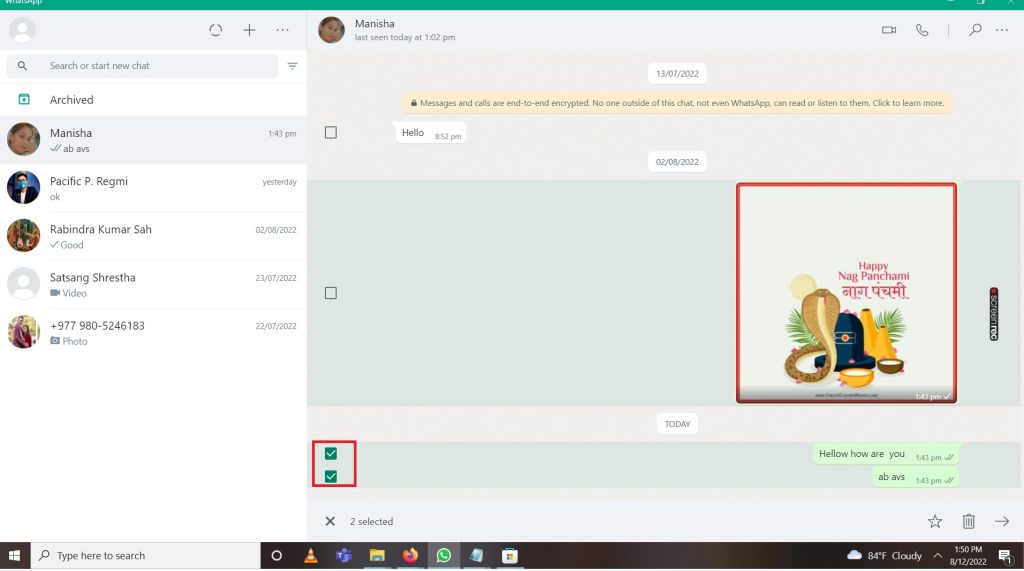
Task: Start a new chat with plus icon
Action: coord(249,30)
